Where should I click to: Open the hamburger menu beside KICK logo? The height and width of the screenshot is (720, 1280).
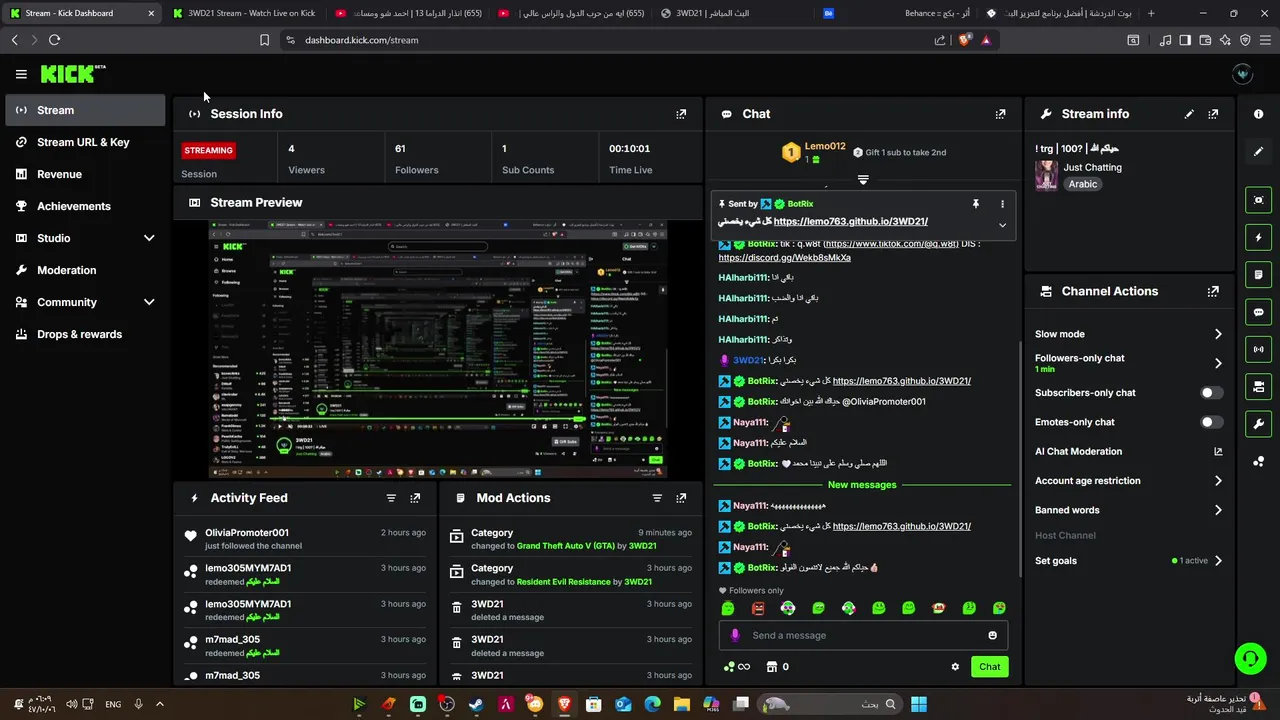21,73
